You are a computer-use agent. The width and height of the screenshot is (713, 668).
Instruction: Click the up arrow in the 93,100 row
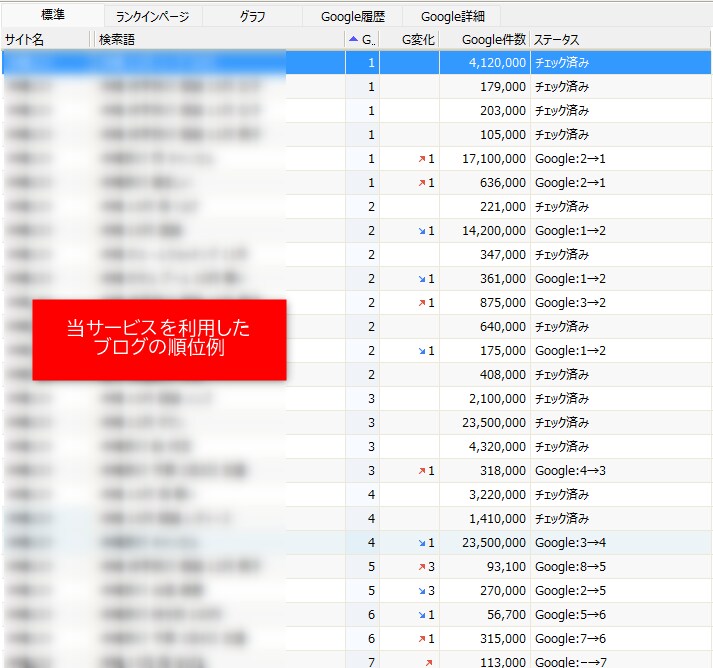pyautogui.click(x=422, y=567)
